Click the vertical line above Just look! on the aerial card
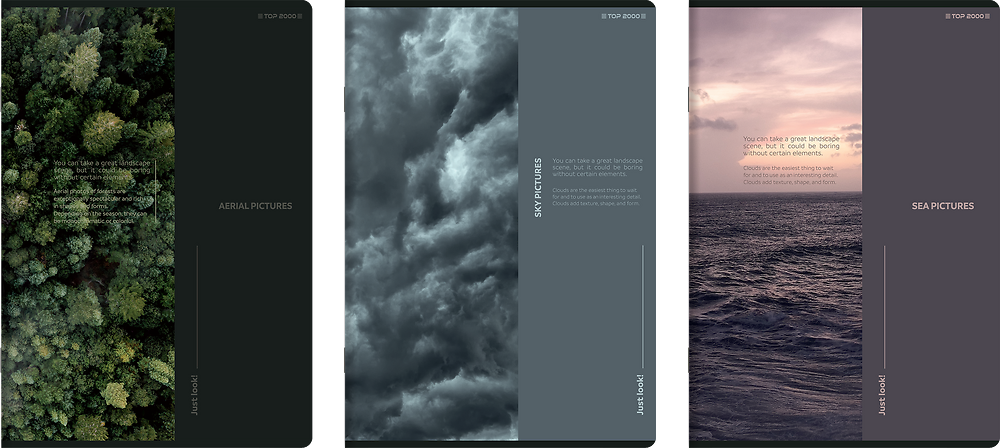1000x448 pixels. [x=197, y=305]
